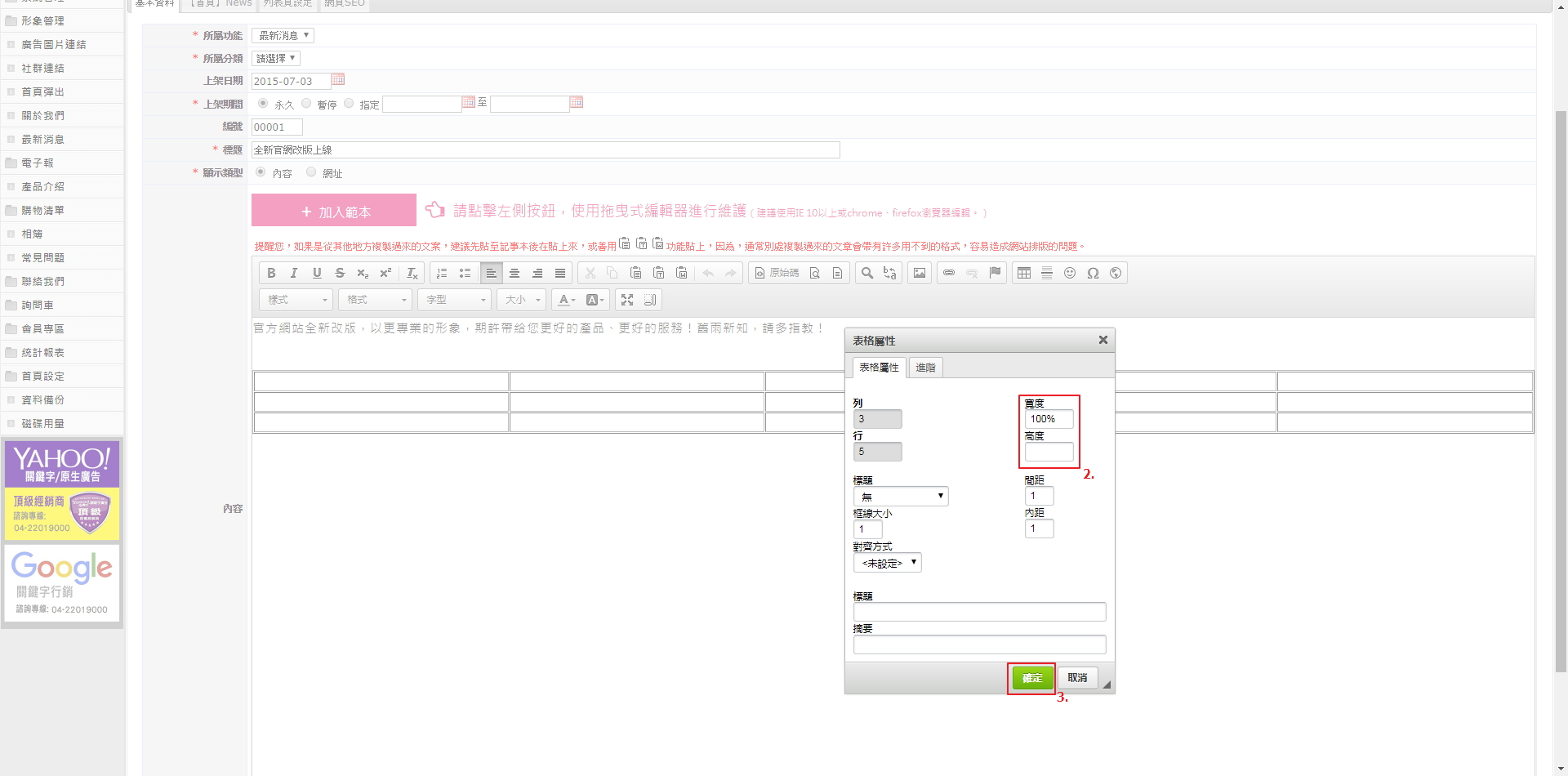
Task: Click the italic formatting icon
Action: [294, 273]
